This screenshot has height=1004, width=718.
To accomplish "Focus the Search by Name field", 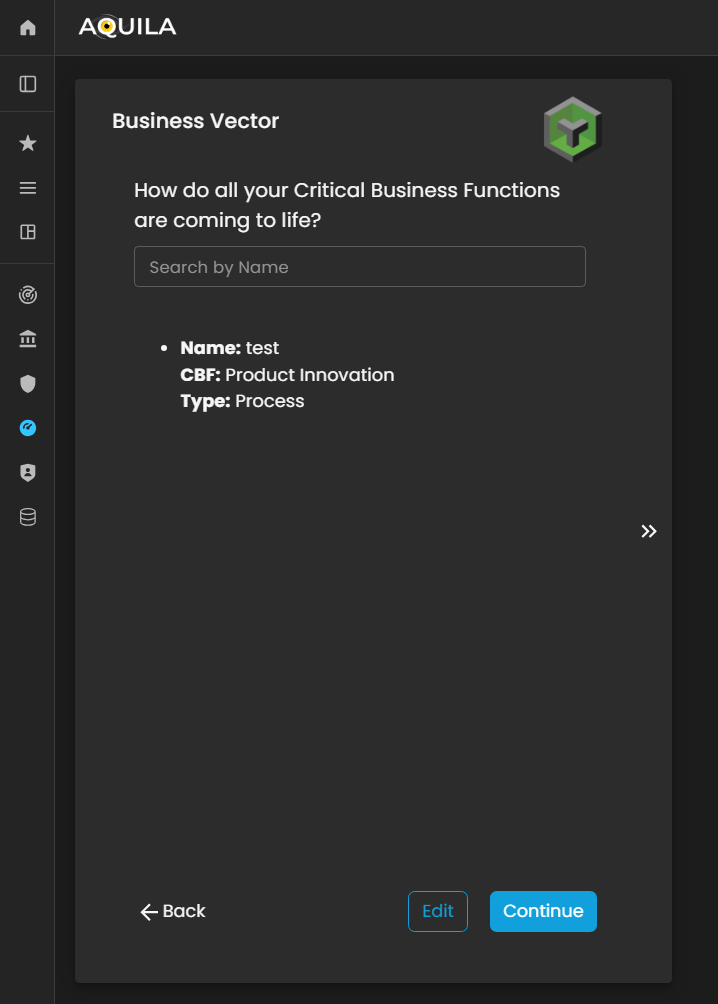I will tap(359, 267).
